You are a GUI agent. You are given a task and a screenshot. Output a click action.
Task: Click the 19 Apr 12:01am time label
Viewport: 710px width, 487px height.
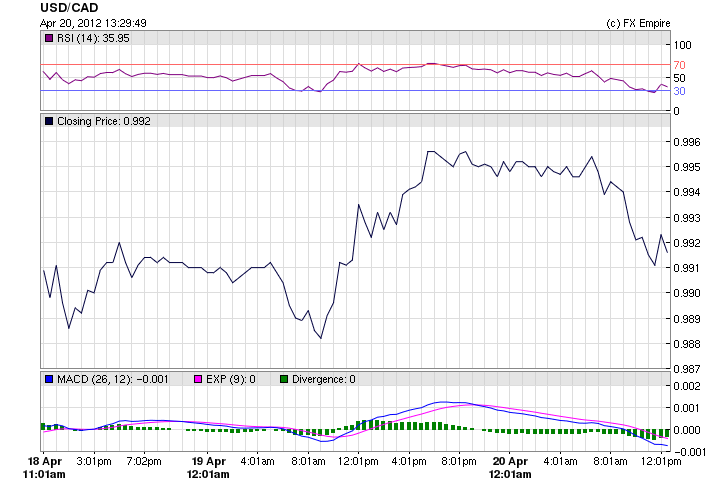(208, 468)
